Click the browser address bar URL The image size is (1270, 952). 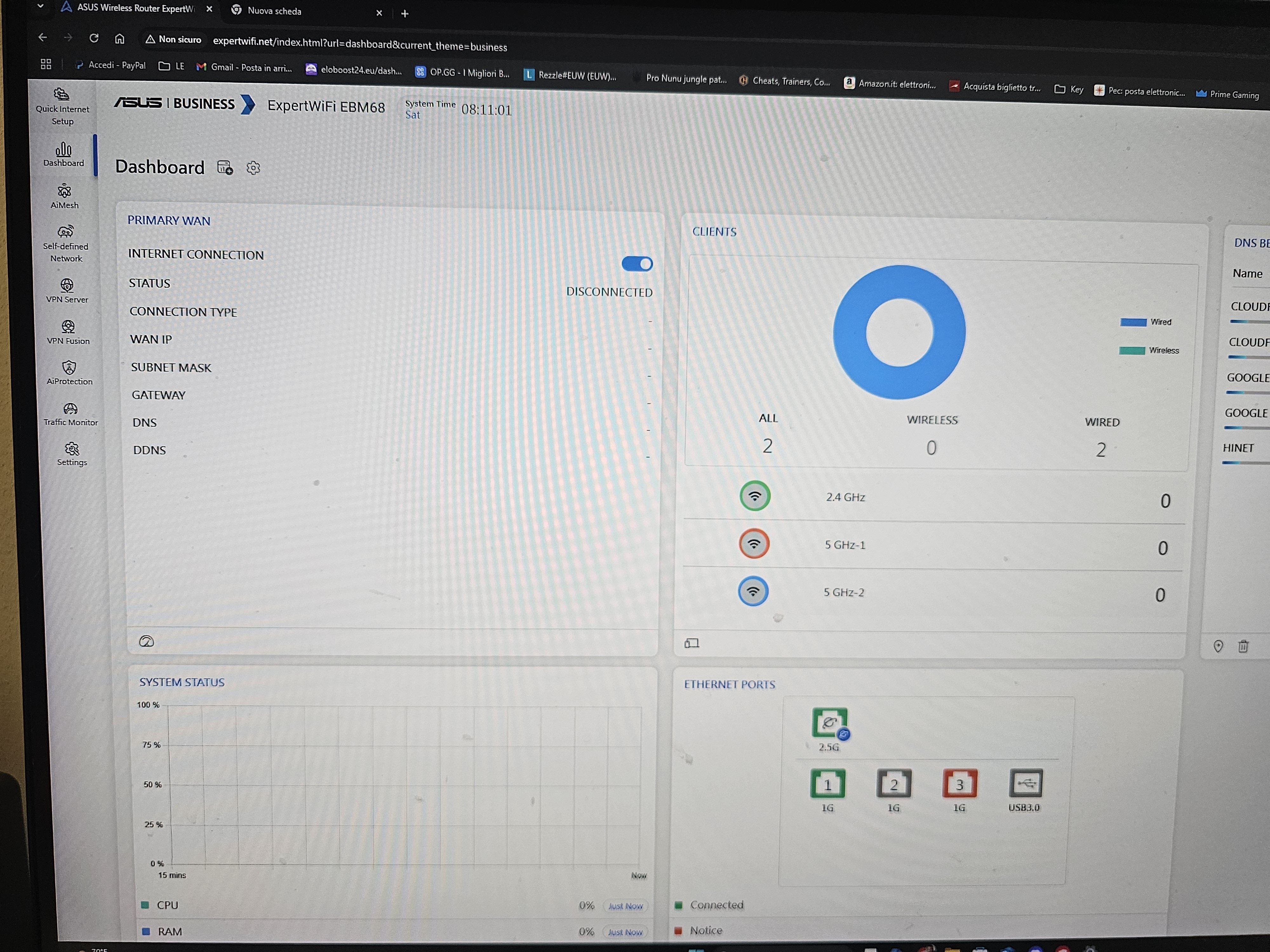pos(359,44)
